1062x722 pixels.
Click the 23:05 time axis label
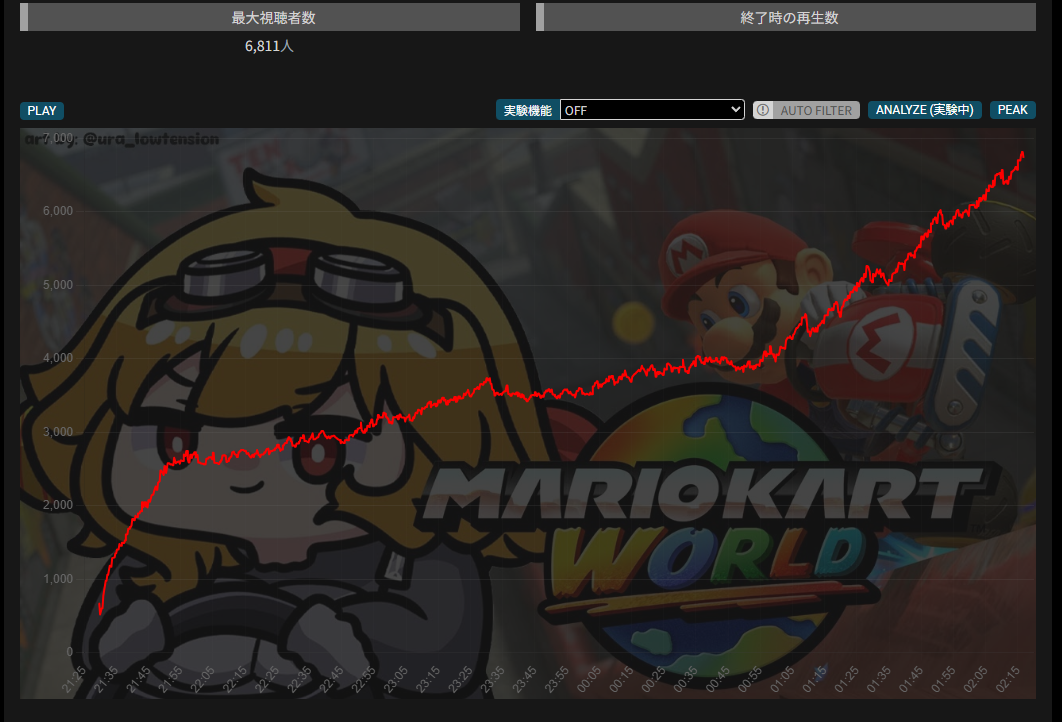click(396, 679)
